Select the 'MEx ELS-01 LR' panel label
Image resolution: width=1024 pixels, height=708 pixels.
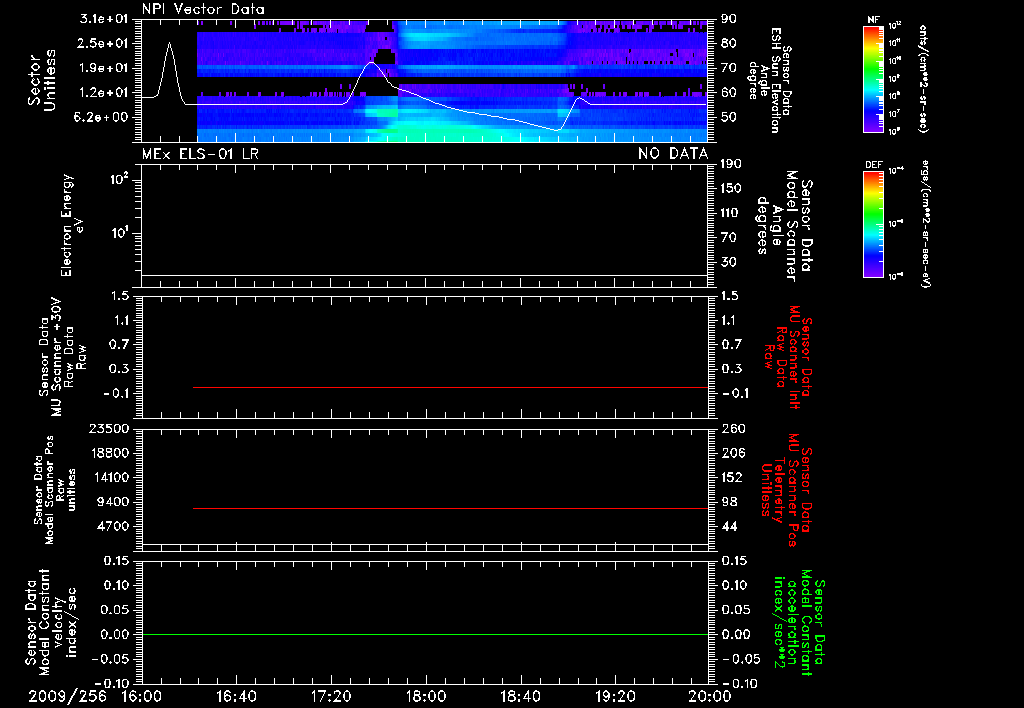tap(200, 154)
